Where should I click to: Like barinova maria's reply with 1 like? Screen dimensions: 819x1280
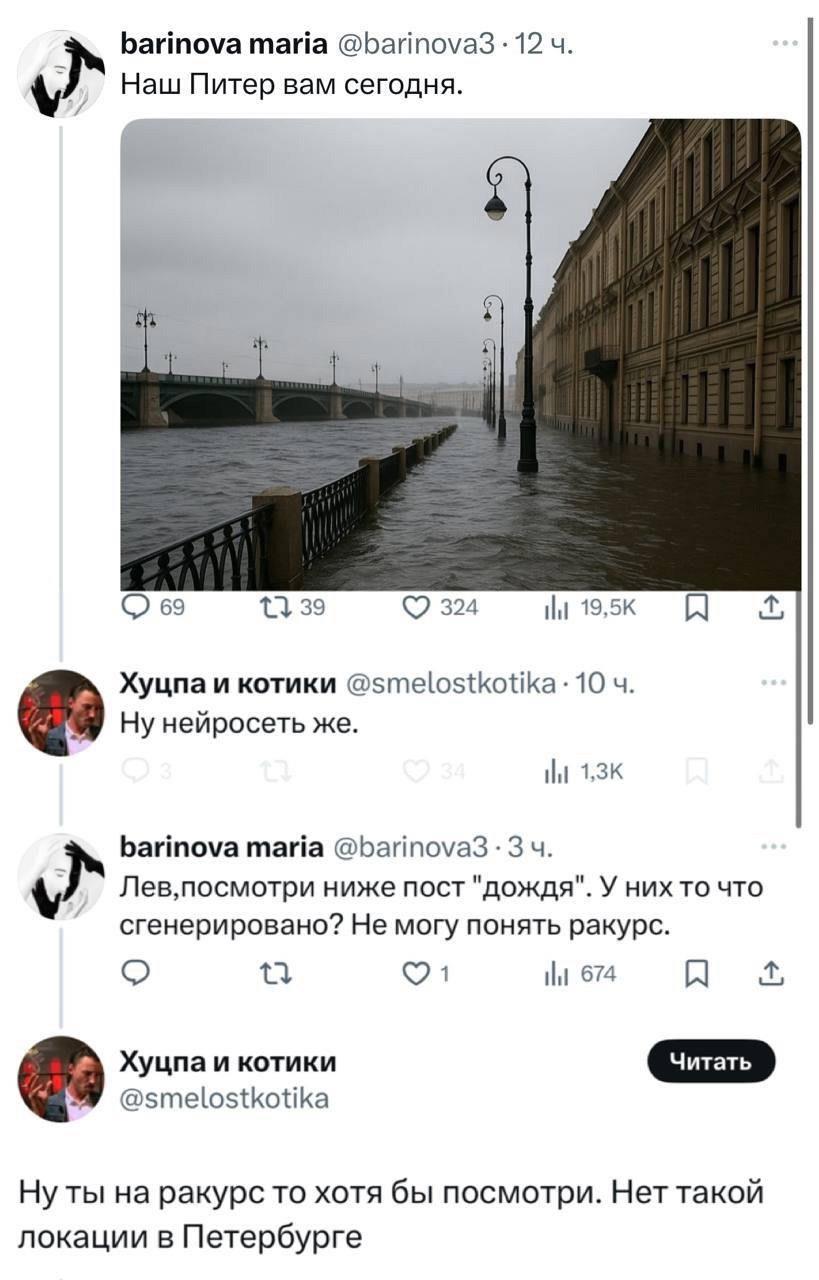coord(413,972)
